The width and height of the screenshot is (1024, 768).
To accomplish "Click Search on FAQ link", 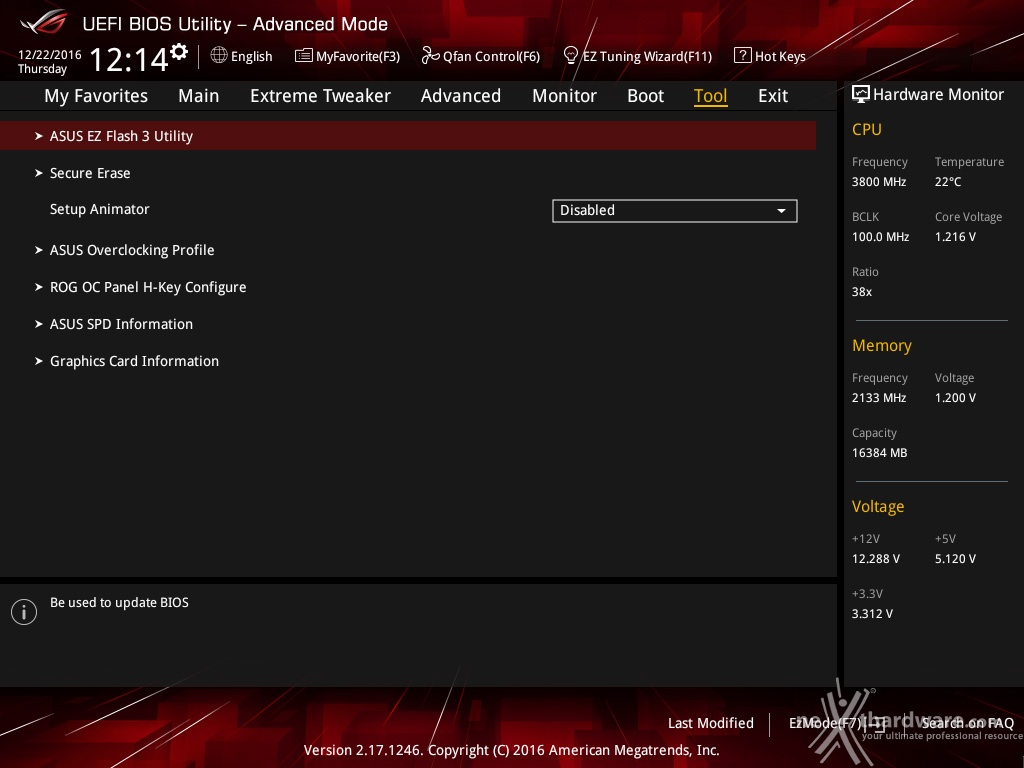I will pyautogui.click(x=968, y=723).
